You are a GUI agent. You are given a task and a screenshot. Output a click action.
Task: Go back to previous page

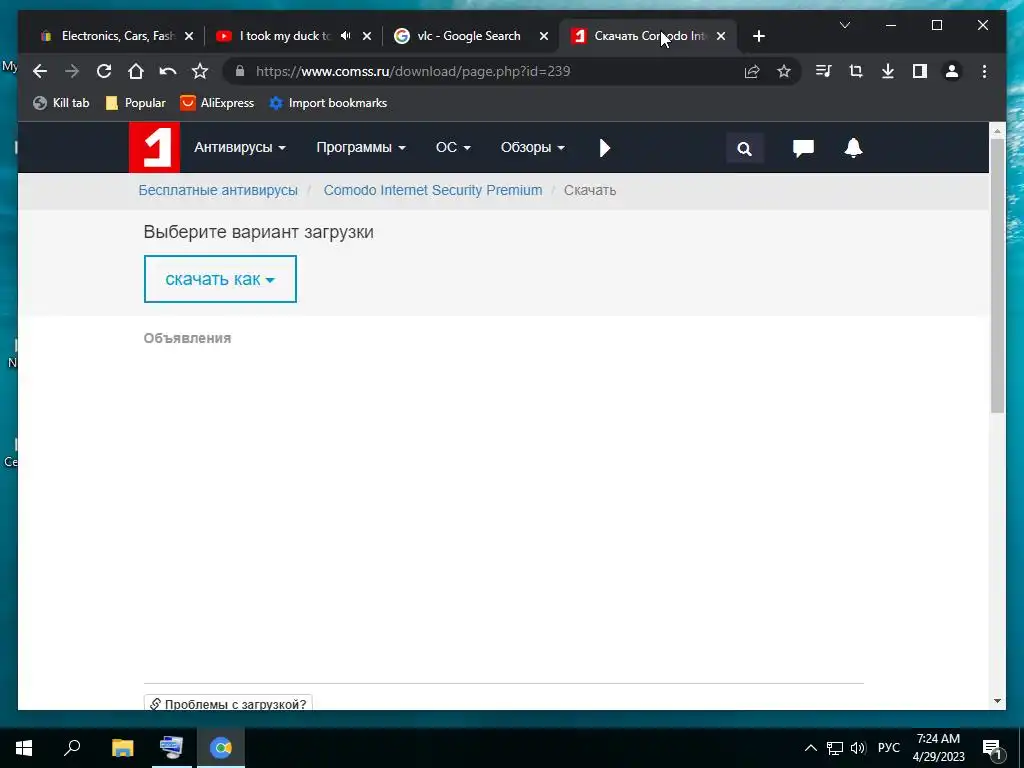point(40,71)
